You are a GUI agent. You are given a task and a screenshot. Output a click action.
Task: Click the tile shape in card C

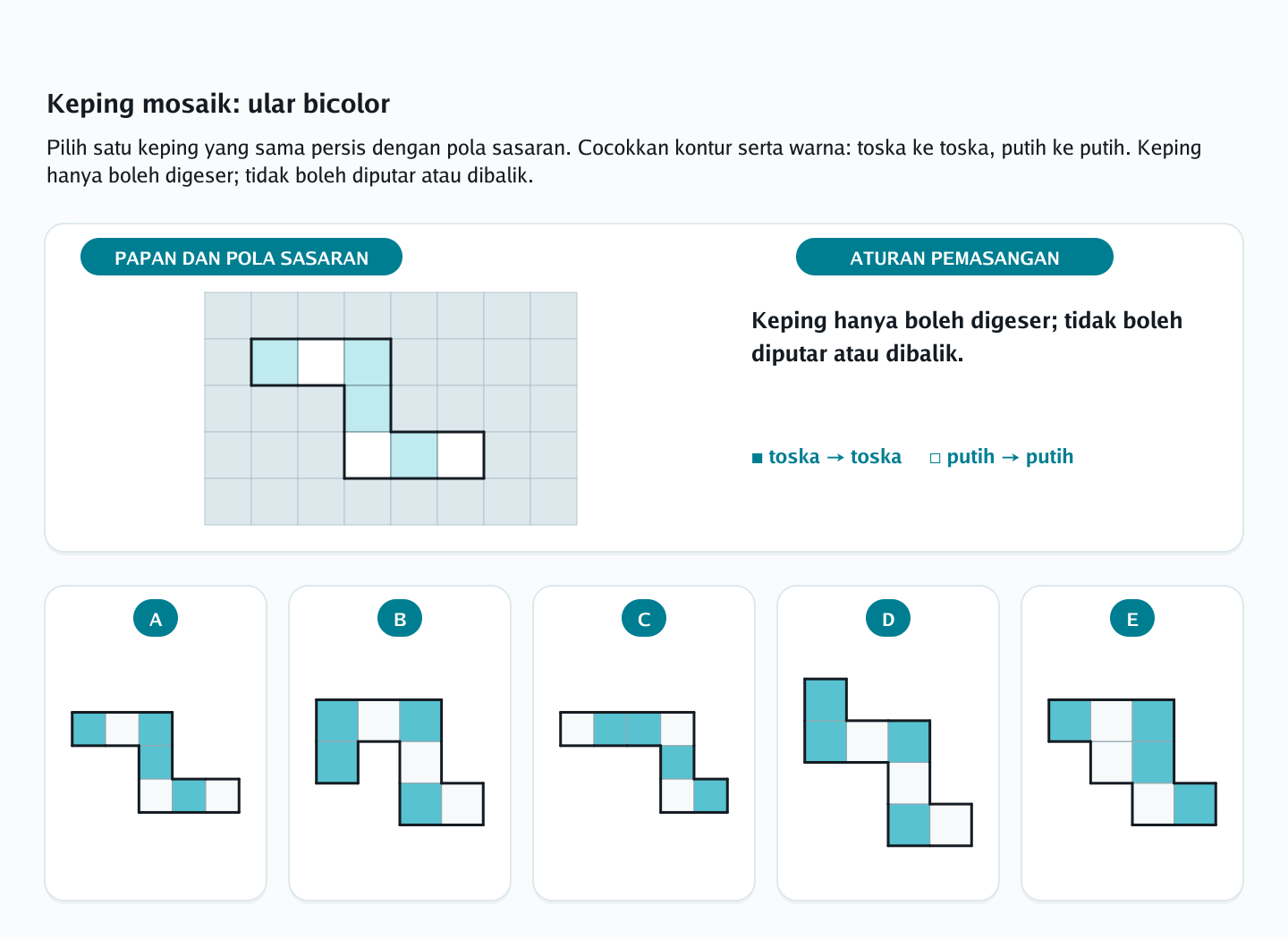point(644,762)
